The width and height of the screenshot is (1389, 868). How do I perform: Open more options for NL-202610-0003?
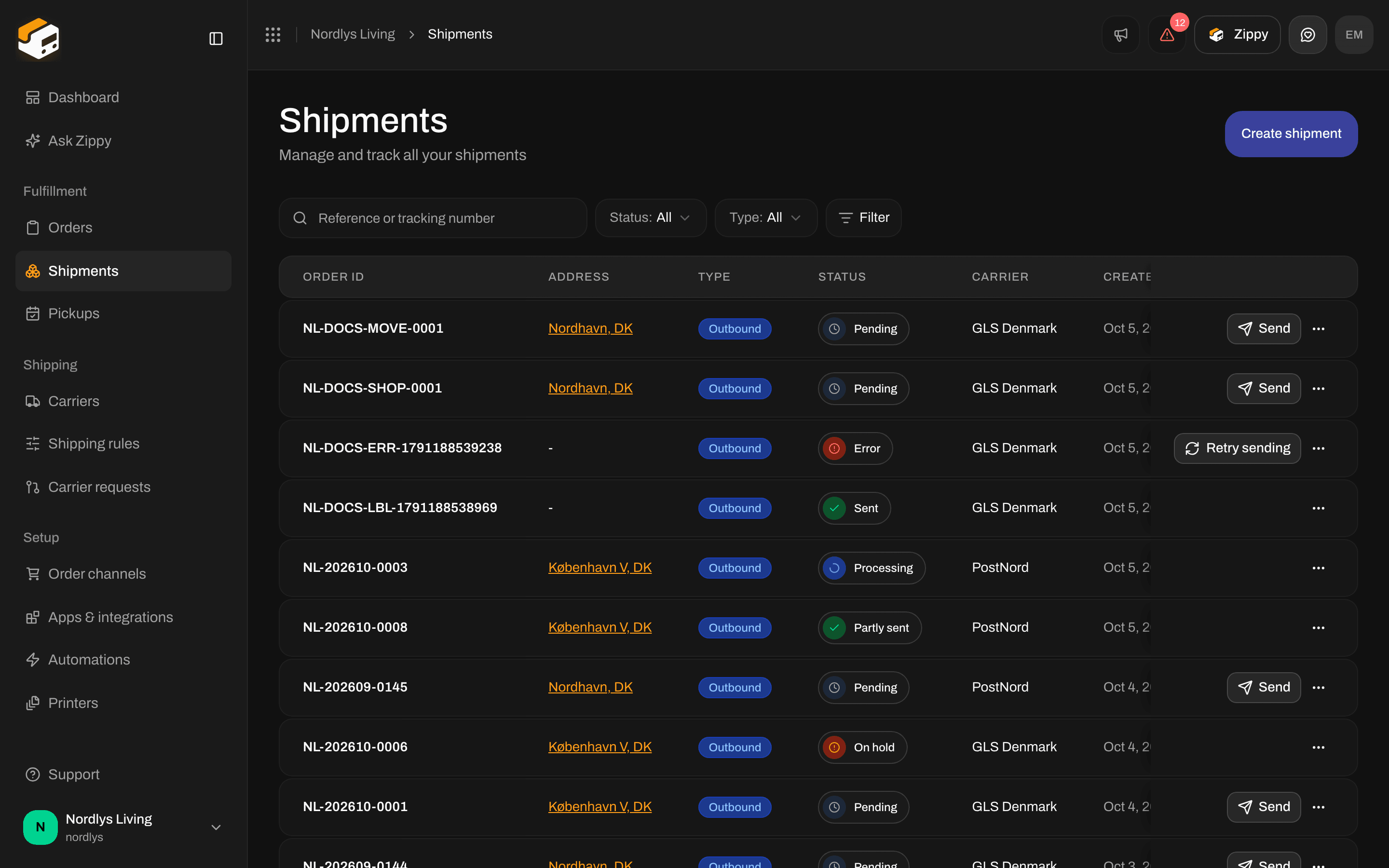coord(1319,568)
